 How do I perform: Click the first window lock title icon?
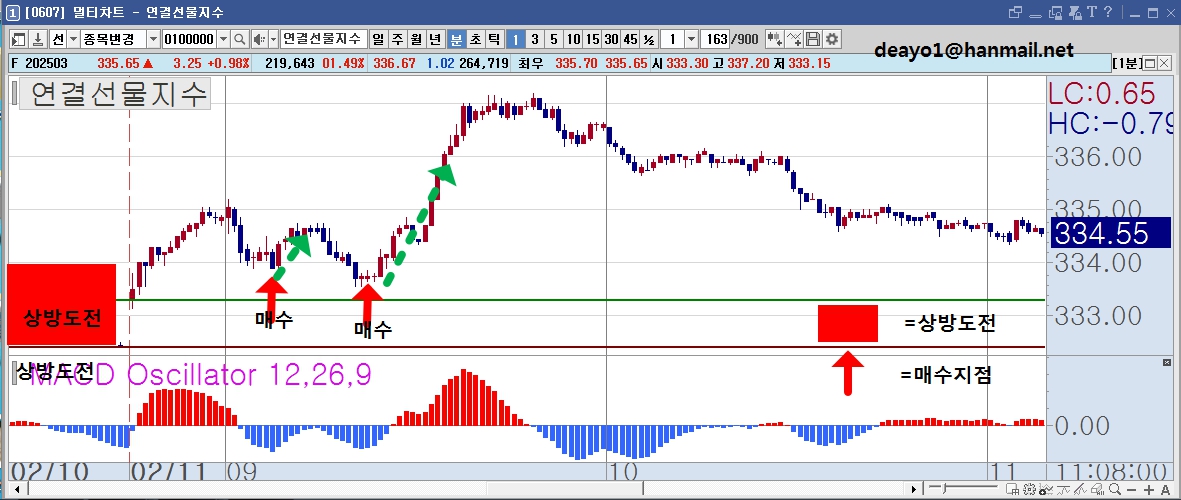coord(1055,12)
